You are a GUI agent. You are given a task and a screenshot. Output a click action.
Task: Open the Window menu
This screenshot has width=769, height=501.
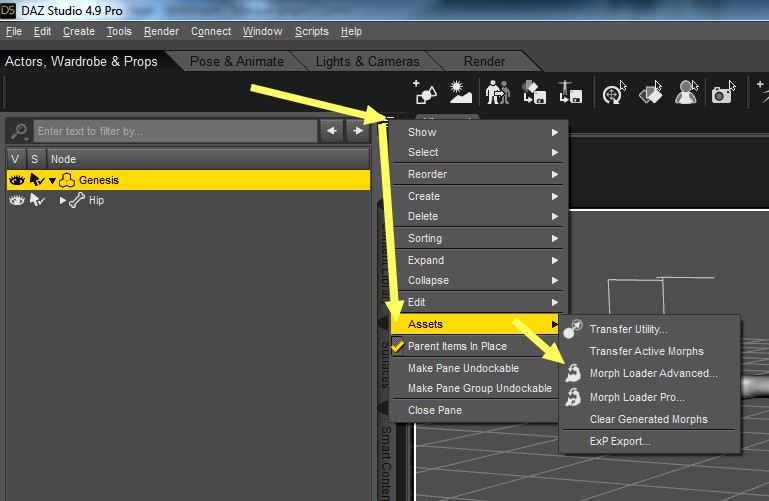point(262,31)
